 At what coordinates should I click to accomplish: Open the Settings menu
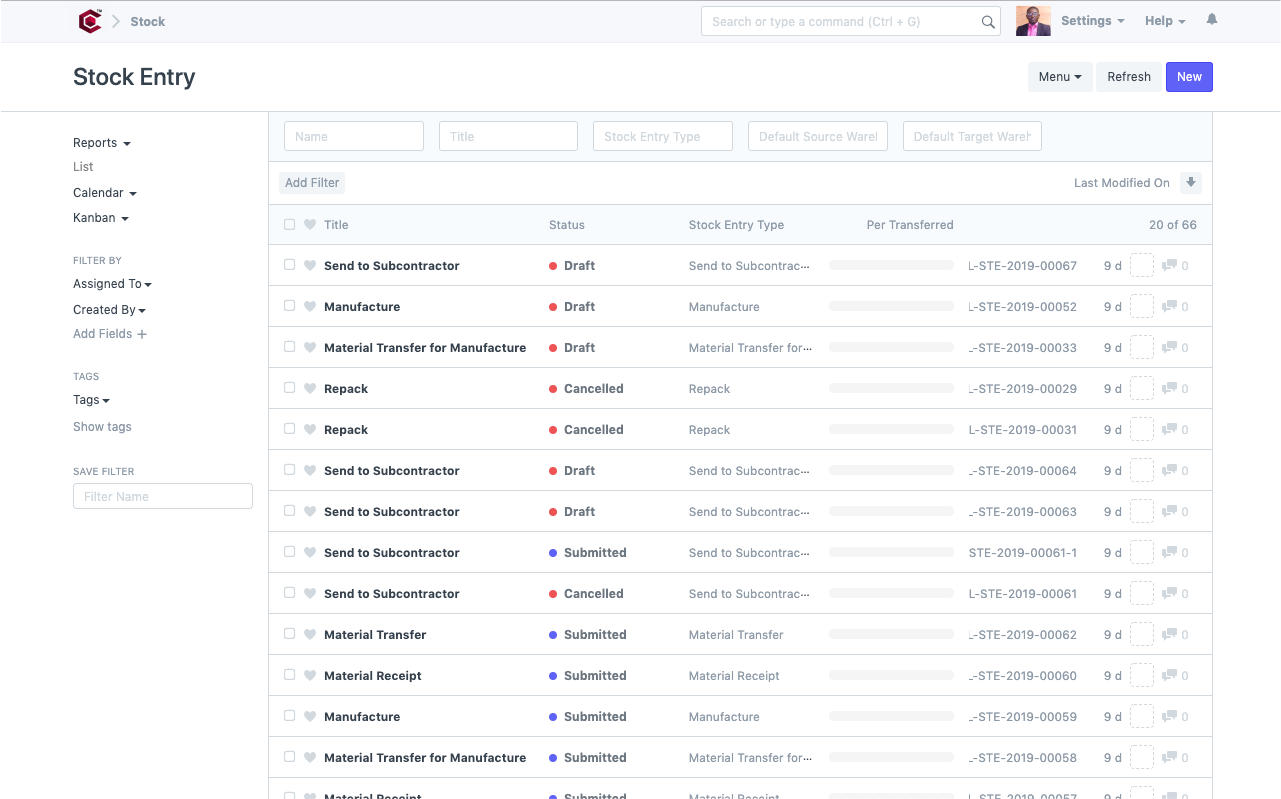pos(1092,20)
